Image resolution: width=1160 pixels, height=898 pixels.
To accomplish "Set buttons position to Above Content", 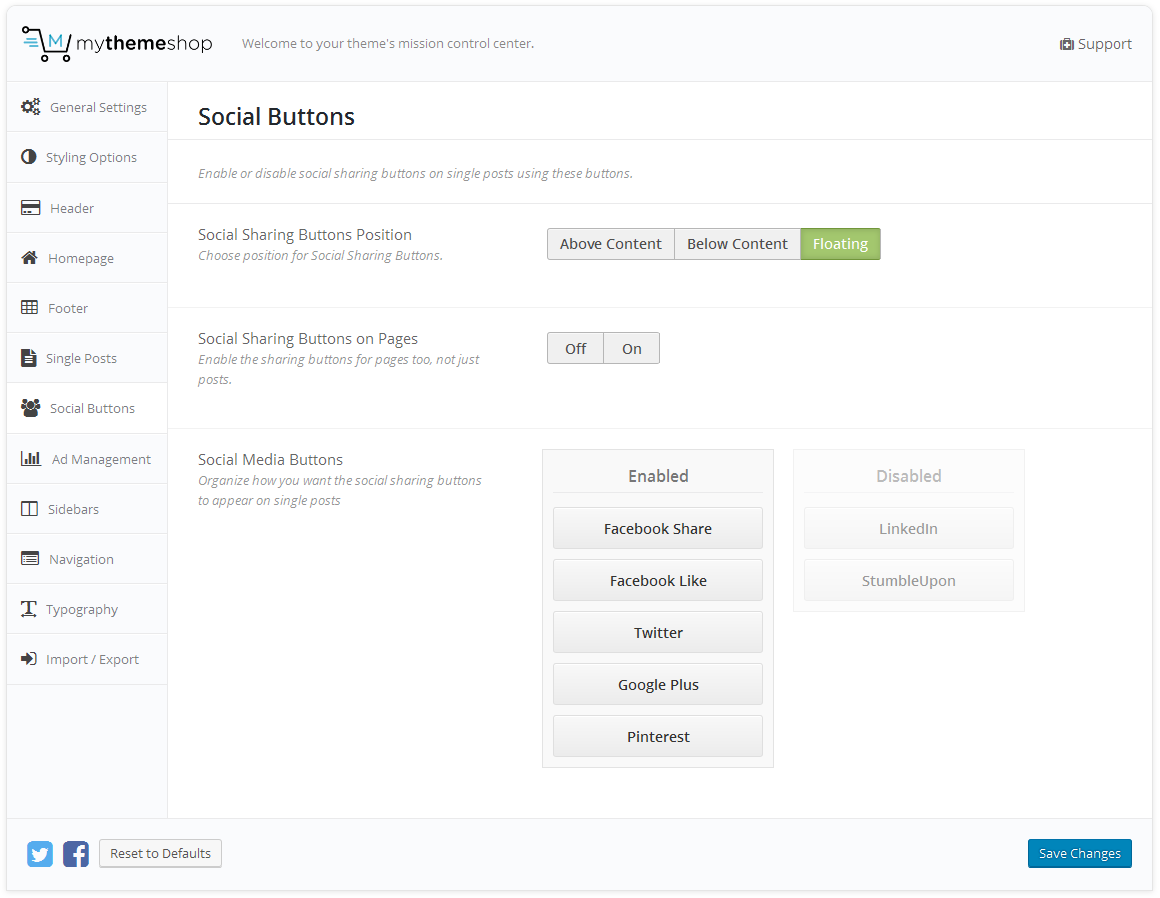I will [x=610, y=244].
